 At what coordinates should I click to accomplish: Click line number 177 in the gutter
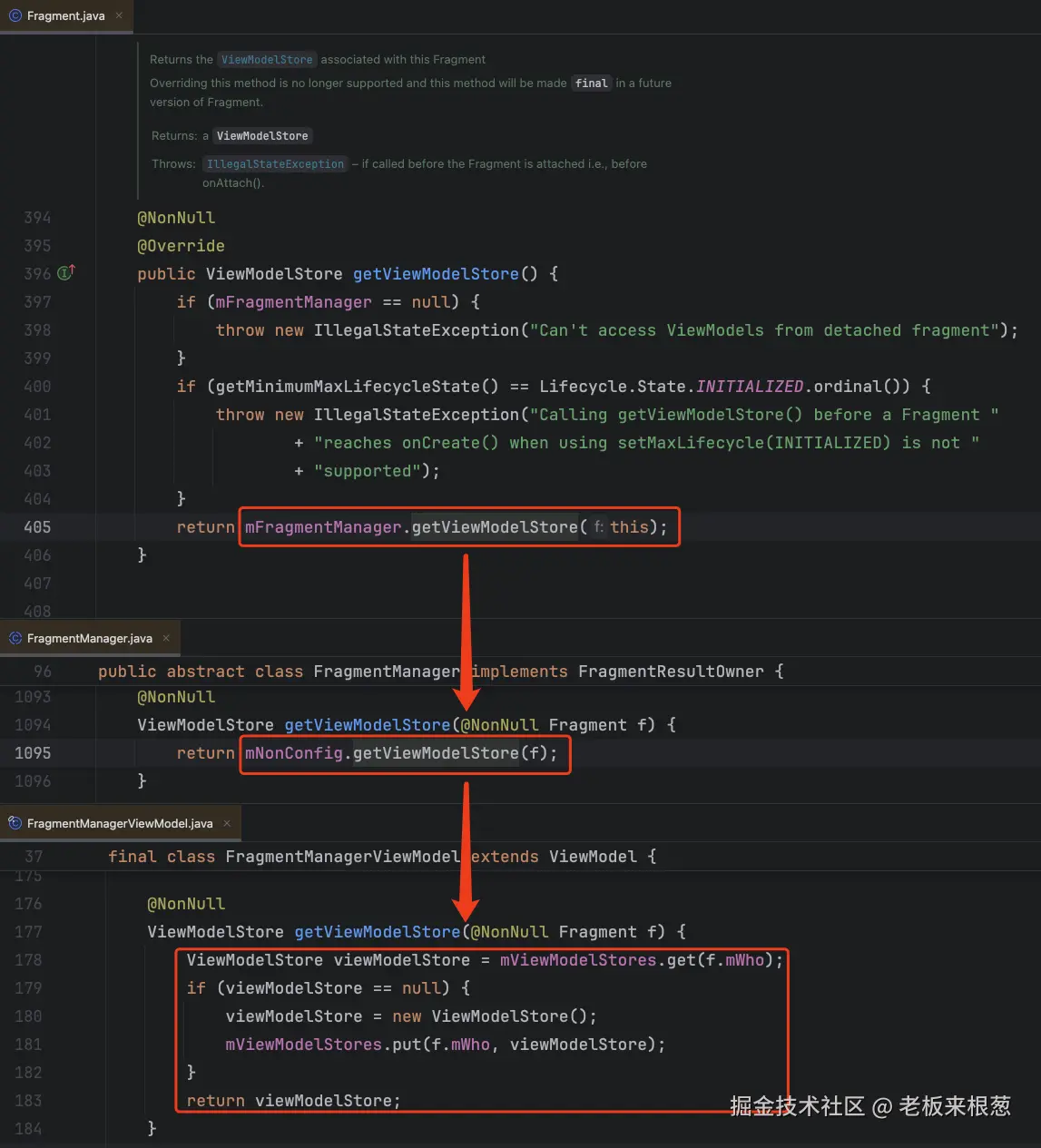[x=28, y=932]
